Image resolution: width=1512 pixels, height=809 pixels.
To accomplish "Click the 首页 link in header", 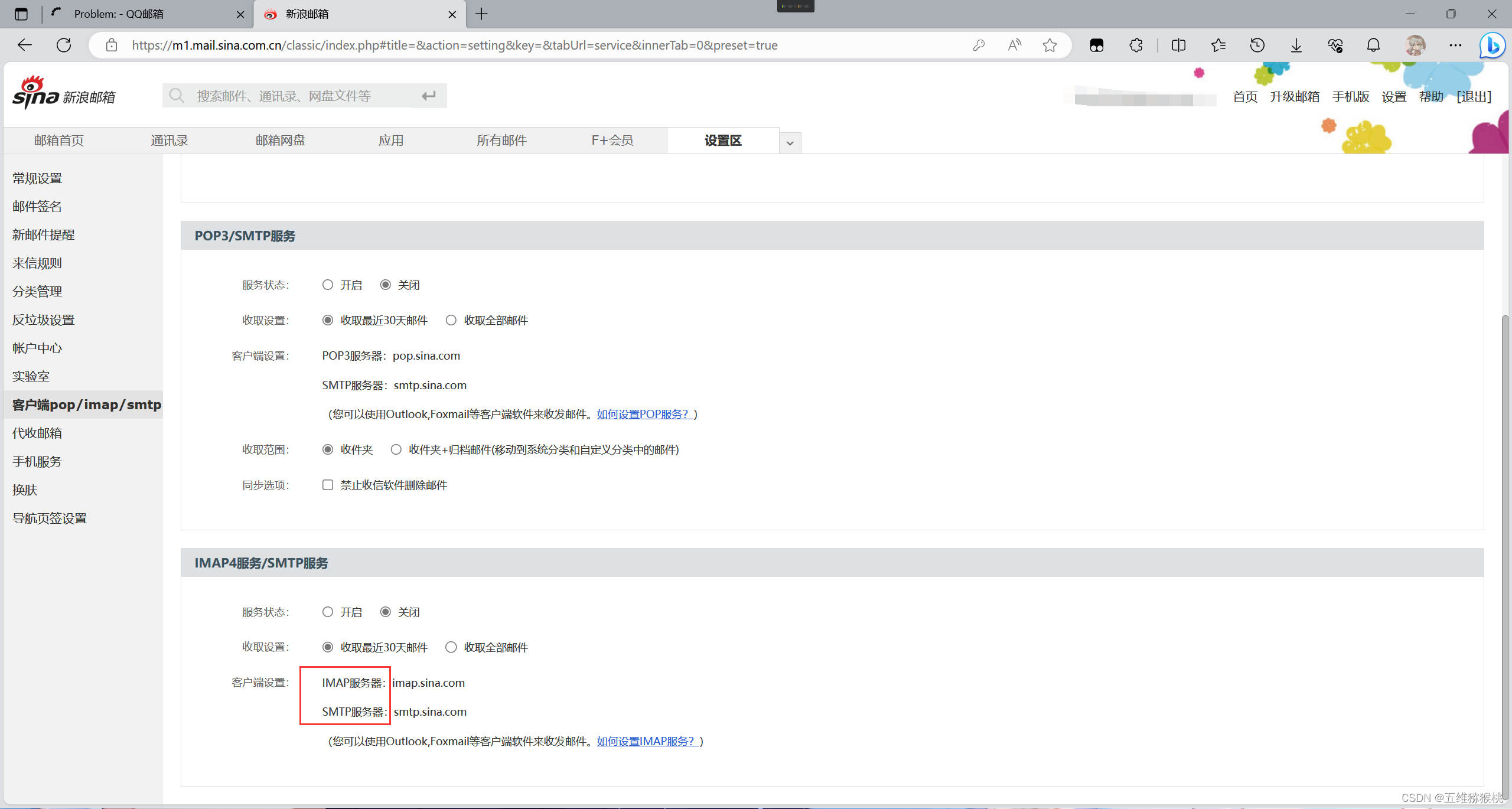I will pos(1245,97).
